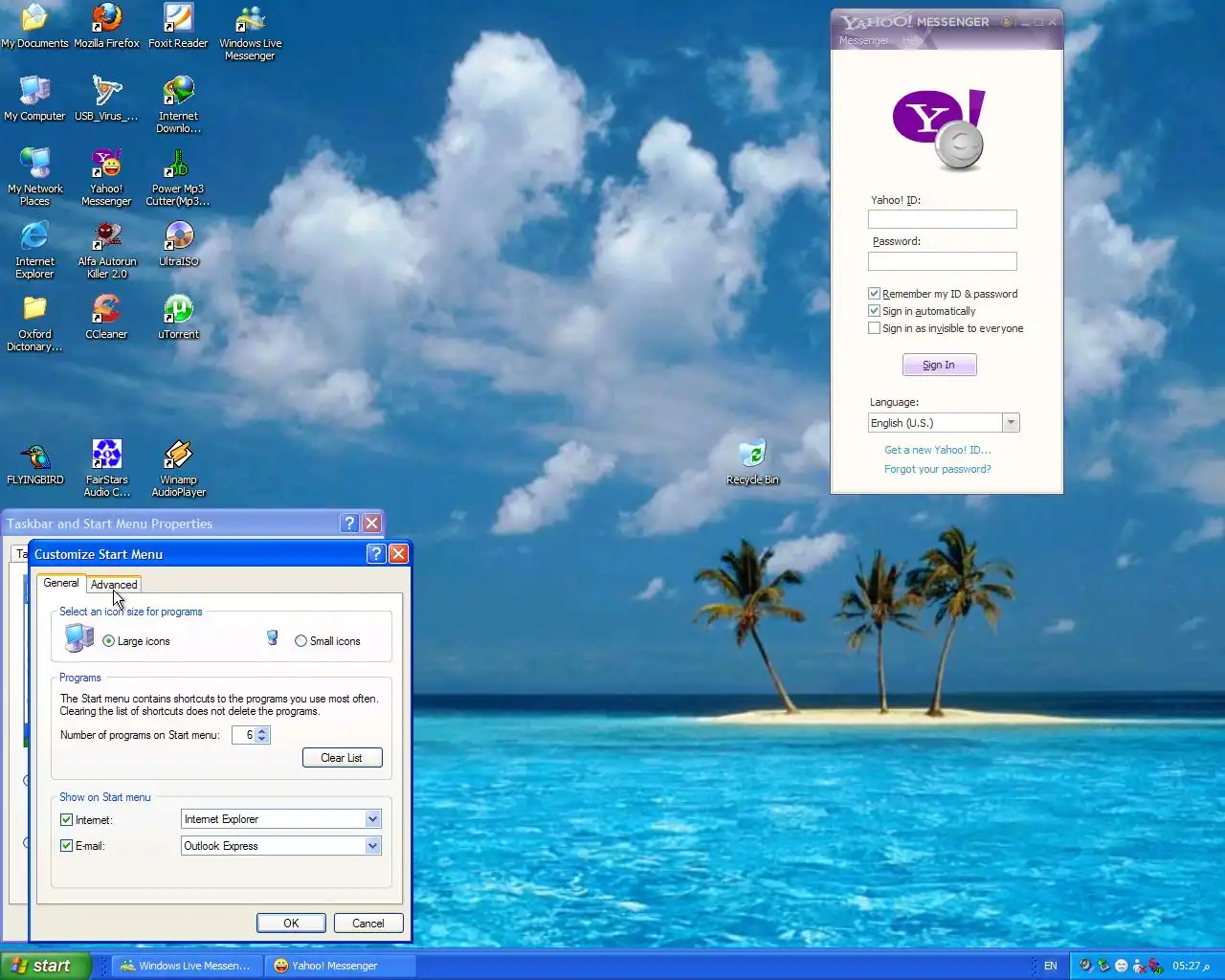Open the My Documents desktop icon

tap(34, 27)
